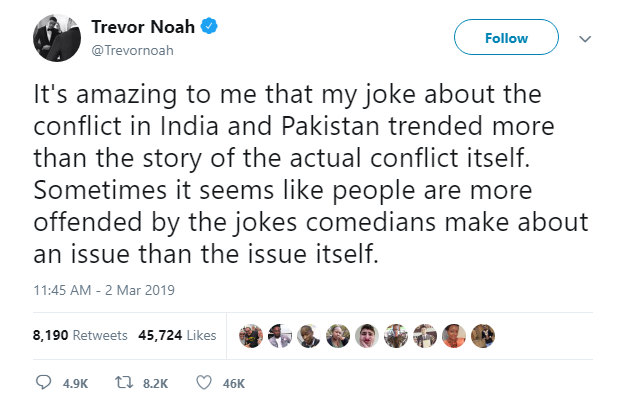Click the reply speech bubble icon
The height and width of the screenshot is (394, 622).
[x=43, y=383]
